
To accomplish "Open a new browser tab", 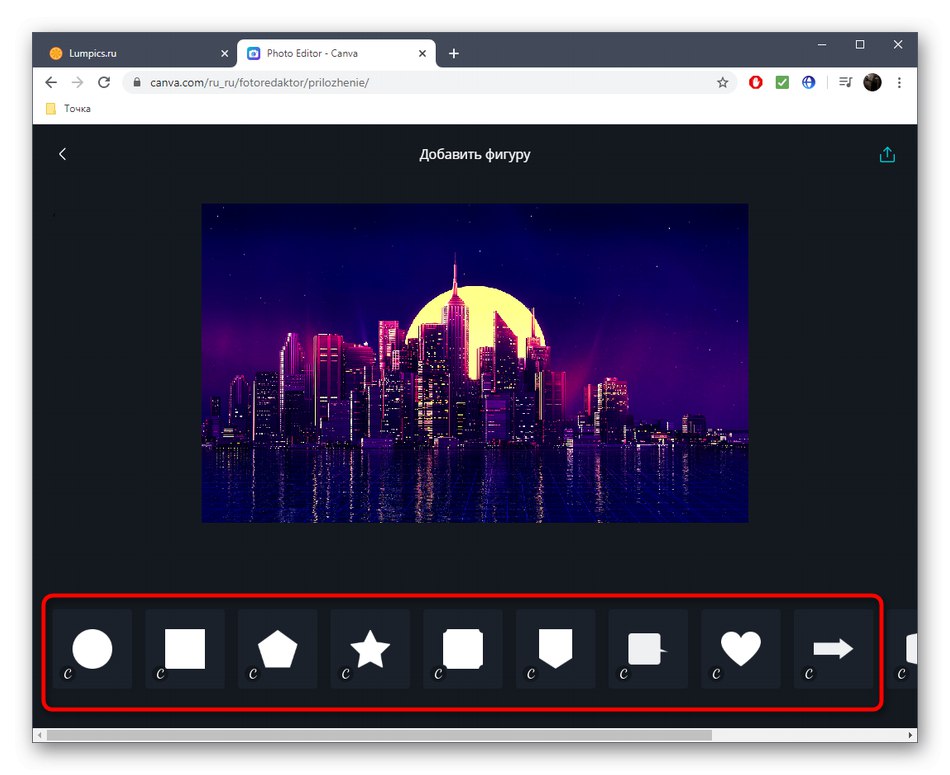I will click(x=453, y=53).
